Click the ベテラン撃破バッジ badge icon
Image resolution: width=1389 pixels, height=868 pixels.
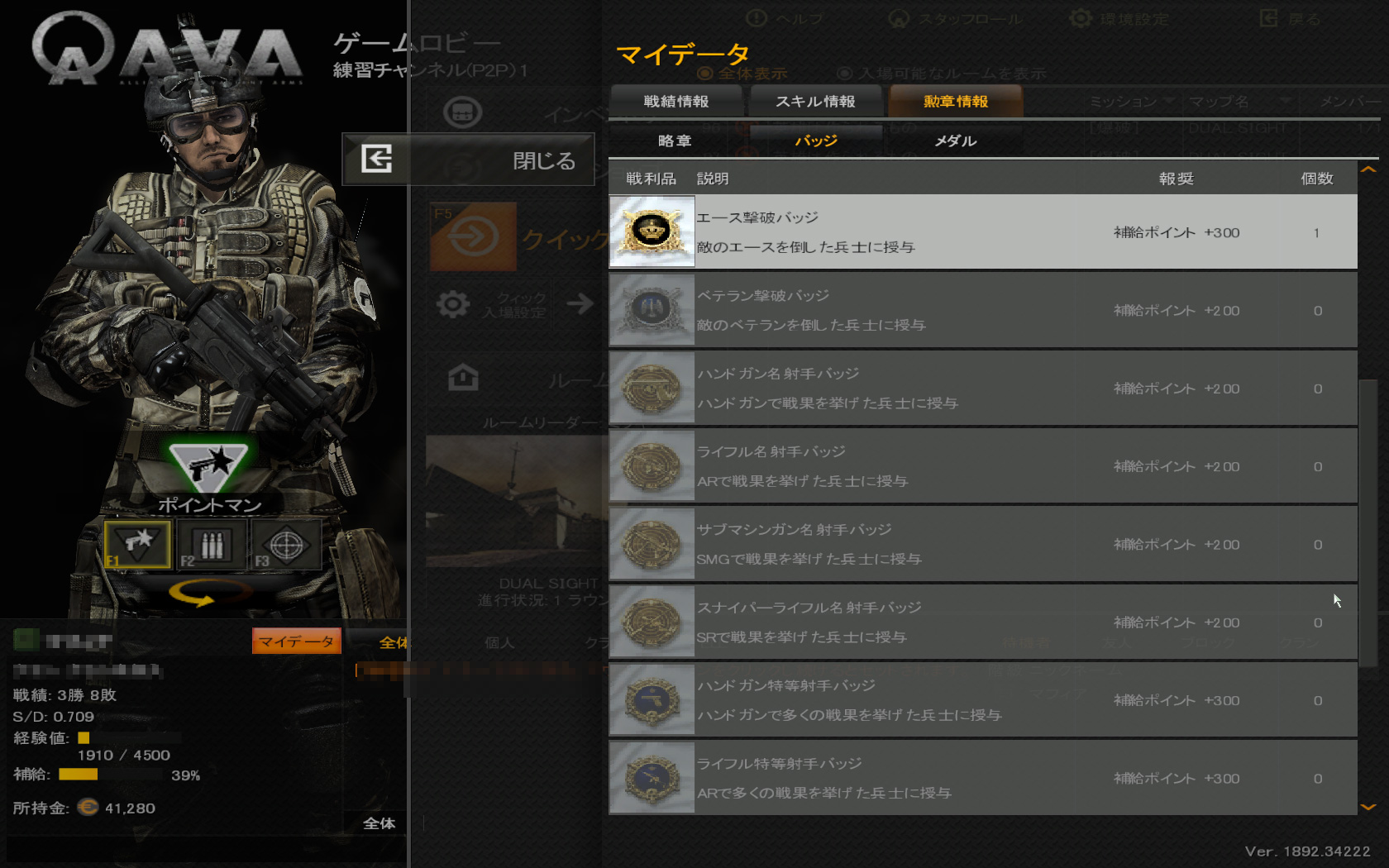pyautogui.click(x=652, y=310)
